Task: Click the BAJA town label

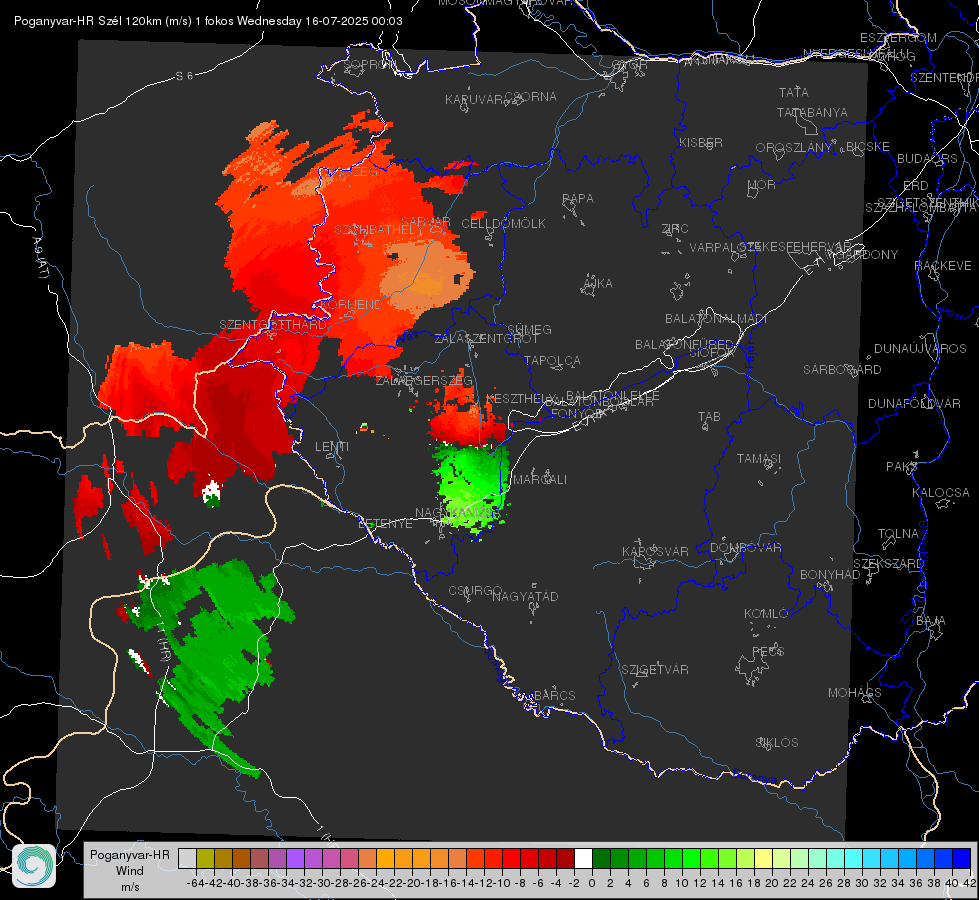Action: (931, 621)
